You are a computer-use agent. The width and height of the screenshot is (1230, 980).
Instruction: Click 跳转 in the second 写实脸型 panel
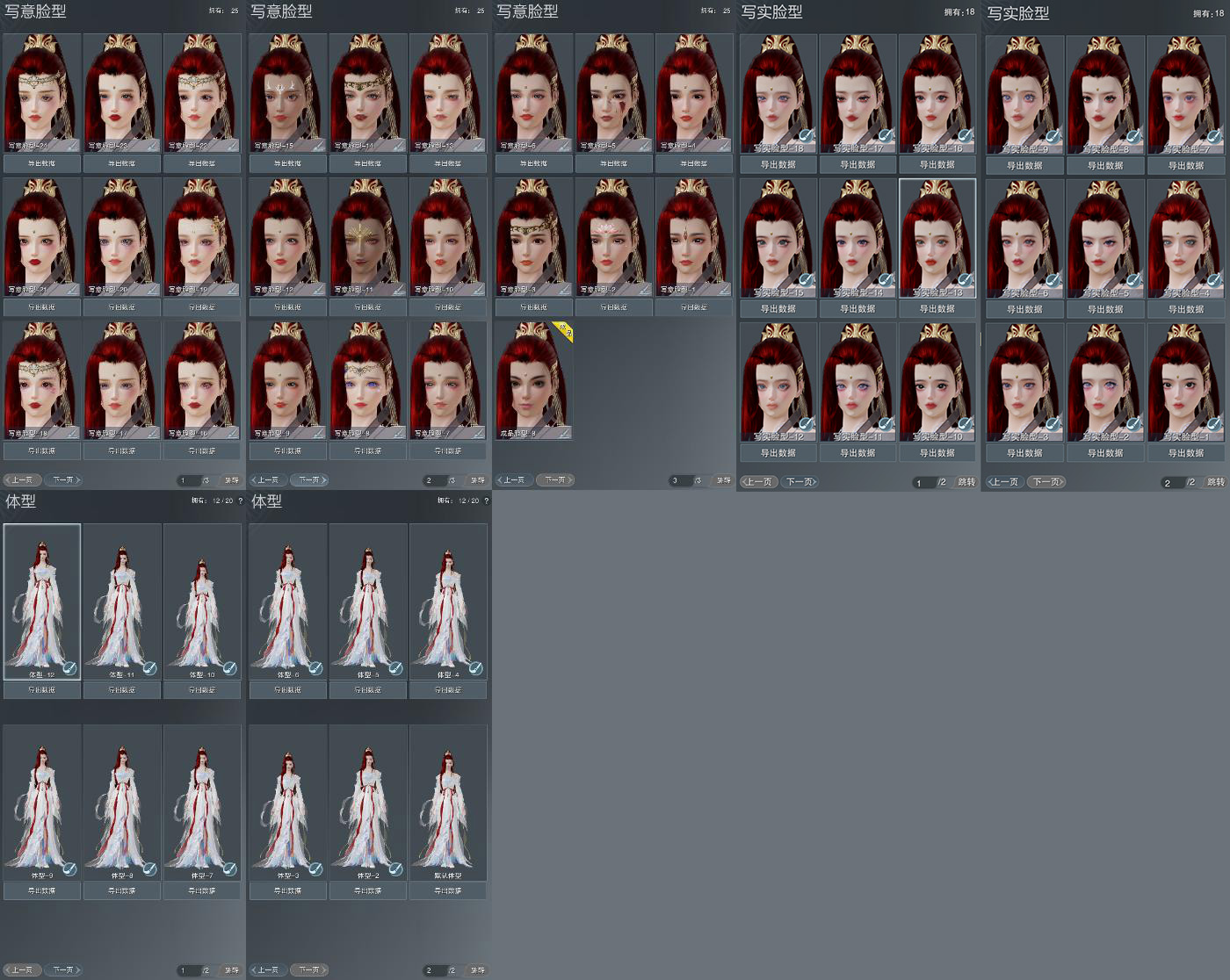[x=1215, y=482]
